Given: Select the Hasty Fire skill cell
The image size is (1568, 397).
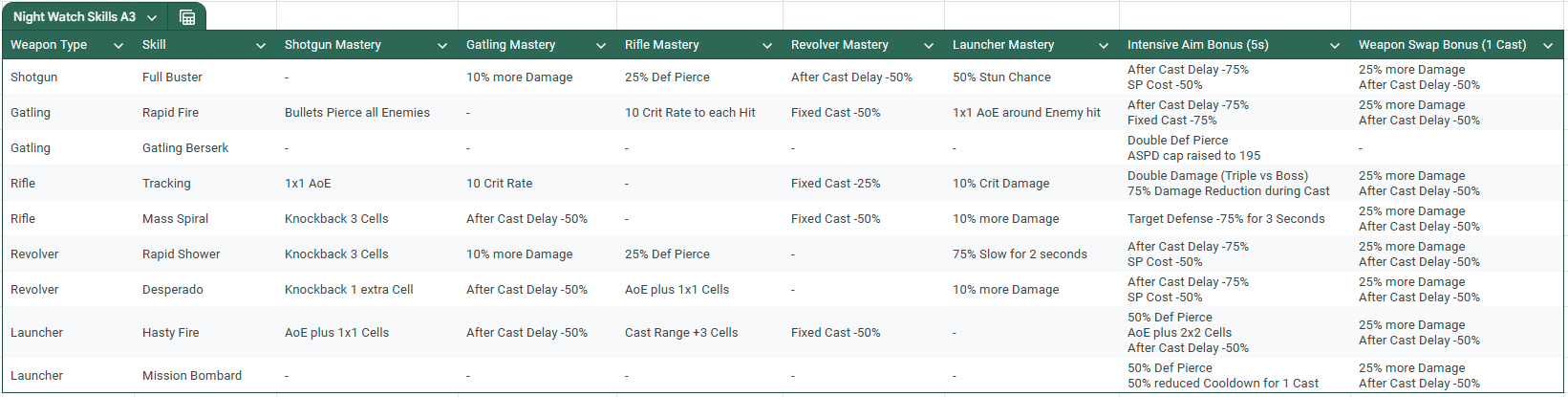Looking at the screenshot, I should point(205,333).
